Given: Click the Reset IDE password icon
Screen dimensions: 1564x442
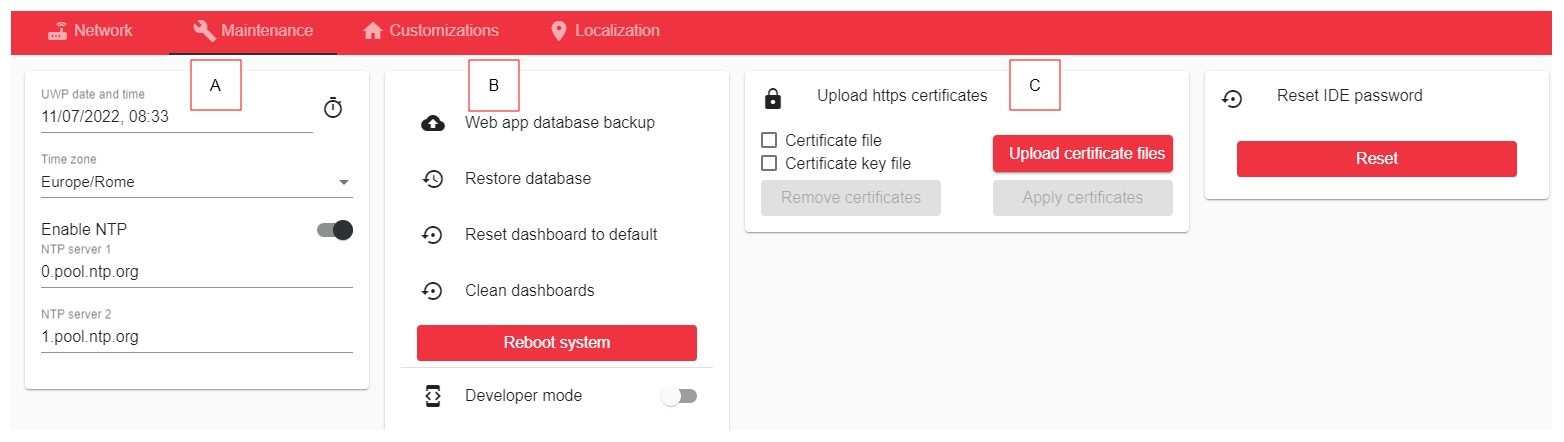Looking at the screenshot, I should point(1232,98).
